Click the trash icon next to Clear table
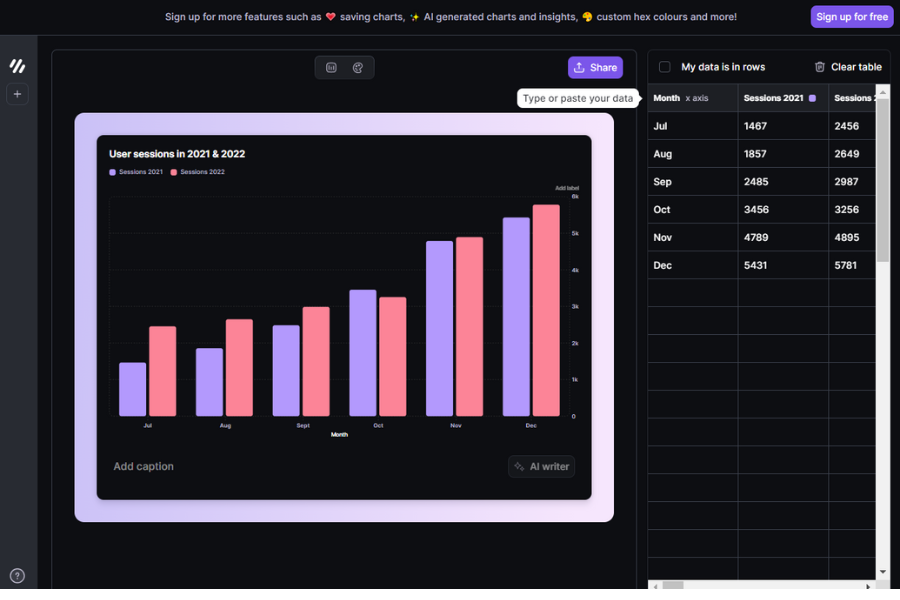Image resolution: width=900 pixels, height=600 pixels. (820, 67)
